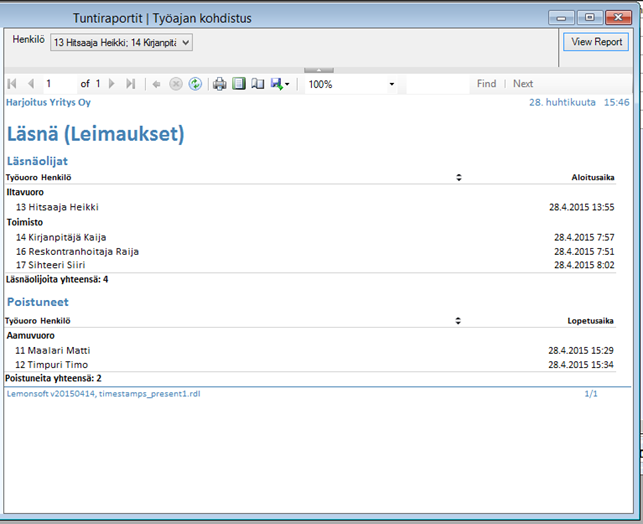The image size is (643, 524).
Task: Sort Poistuneet table by sort arrows
Action: pyautogui.click(x=459, y=321)
